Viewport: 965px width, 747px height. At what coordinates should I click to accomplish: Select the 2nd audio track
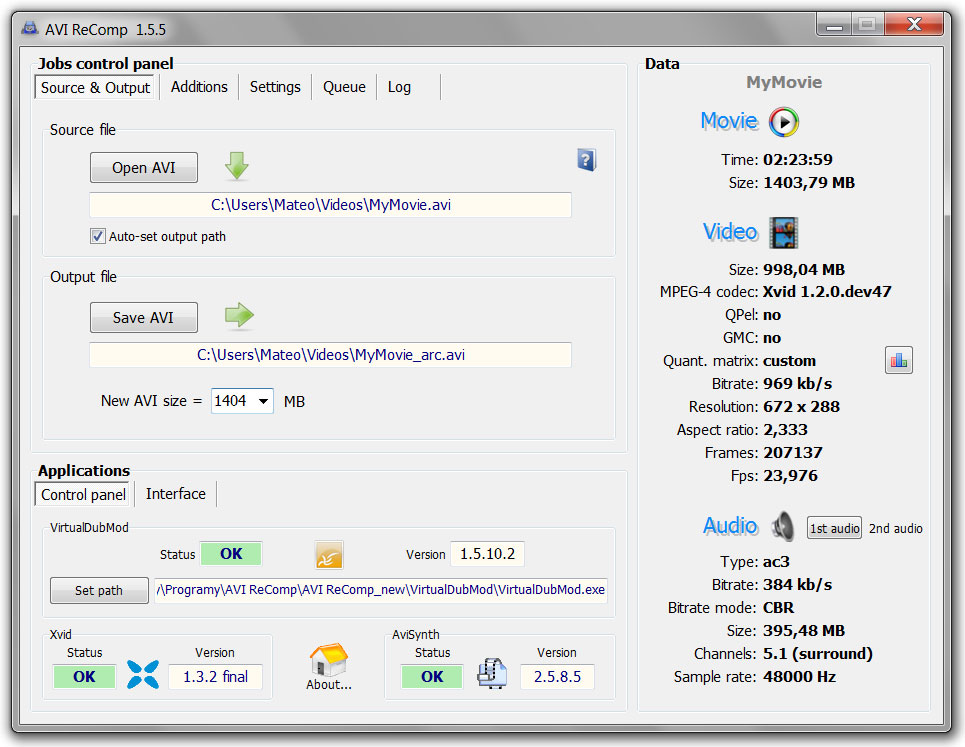[895, 528]
